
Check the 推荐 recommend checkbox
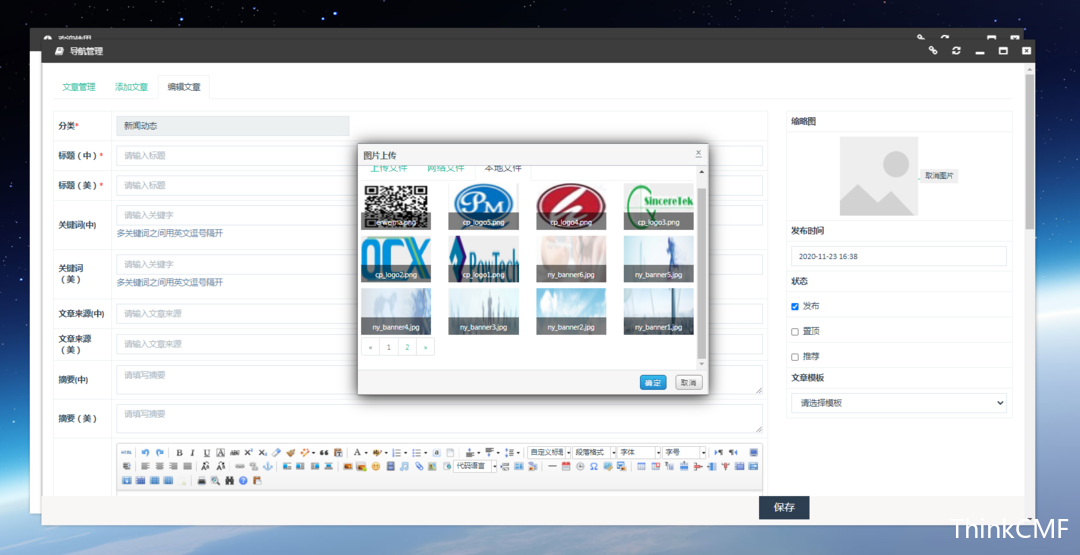point(795,357)
